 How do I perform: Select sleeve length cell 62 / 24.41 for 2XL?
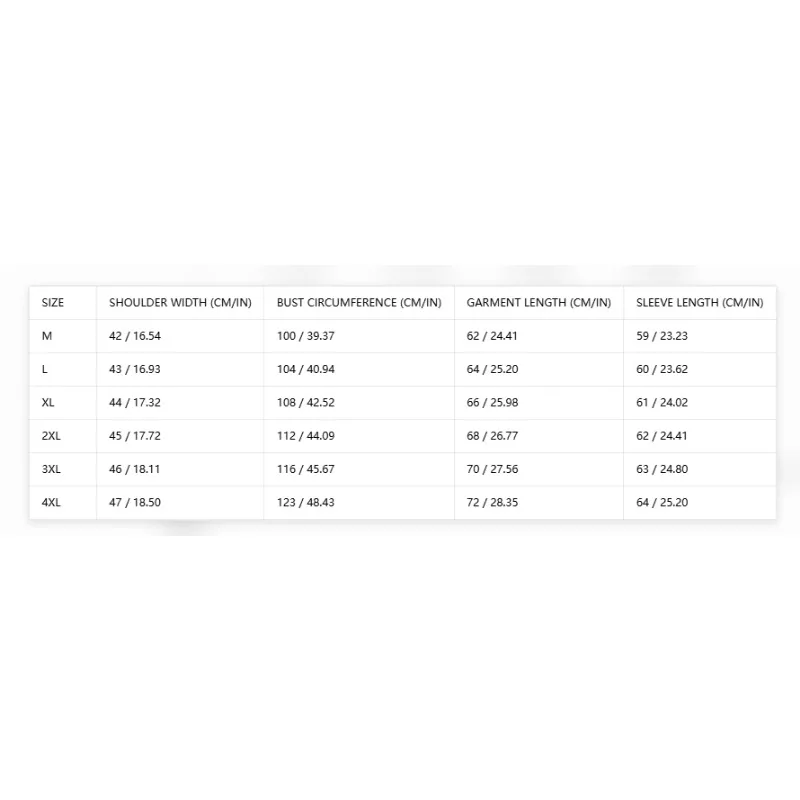tap(662, 436)
